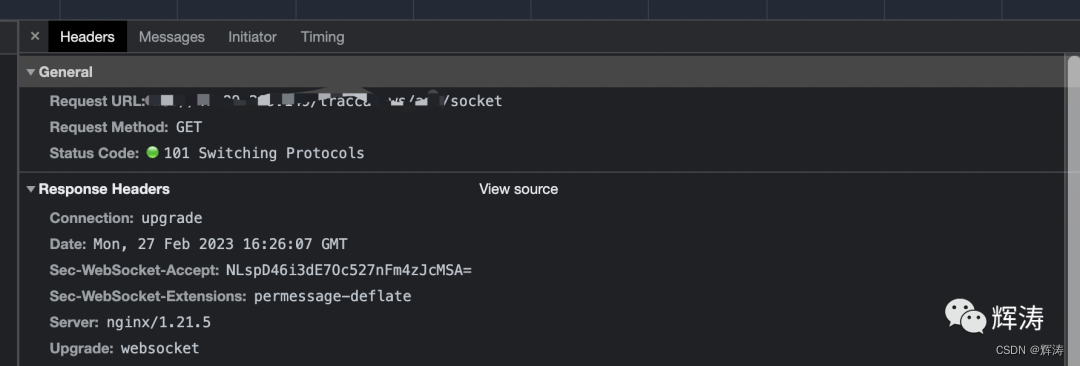1080x366 pixels.
Task: Open the Initiator tab
Action: pos(252,37)
